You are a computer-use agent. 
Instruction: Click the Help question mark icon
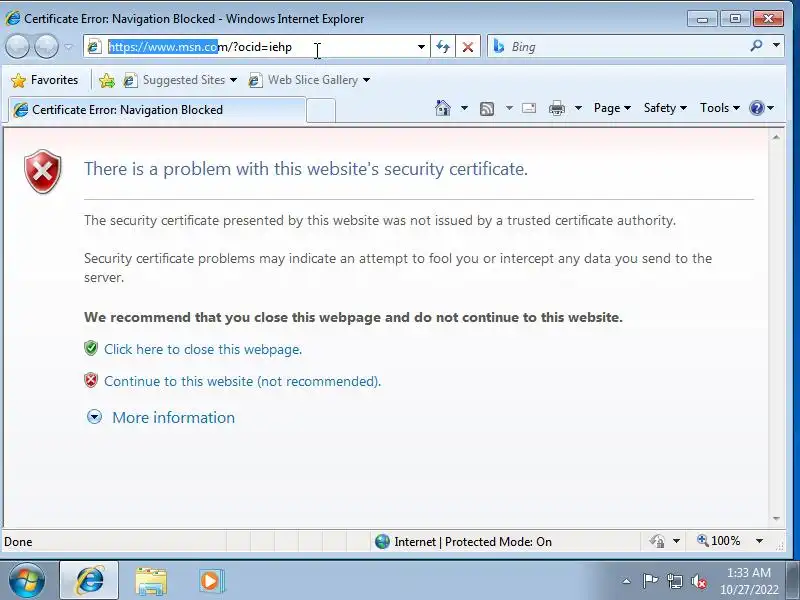tap(757, 108)
